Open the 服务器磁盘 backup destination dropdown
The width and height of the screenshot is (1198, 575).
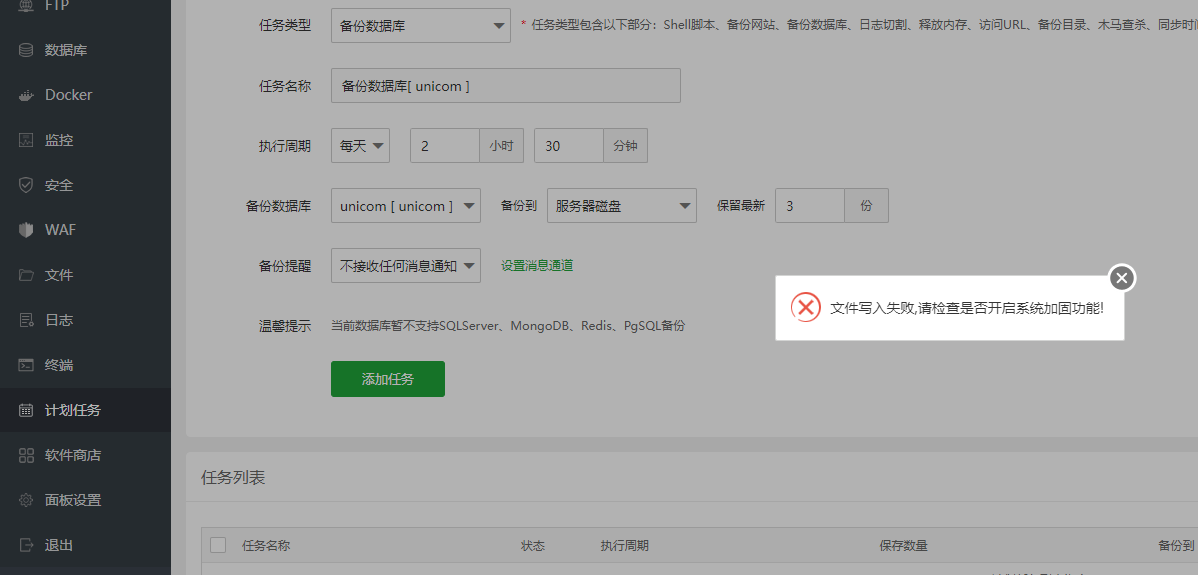point(622,205)
